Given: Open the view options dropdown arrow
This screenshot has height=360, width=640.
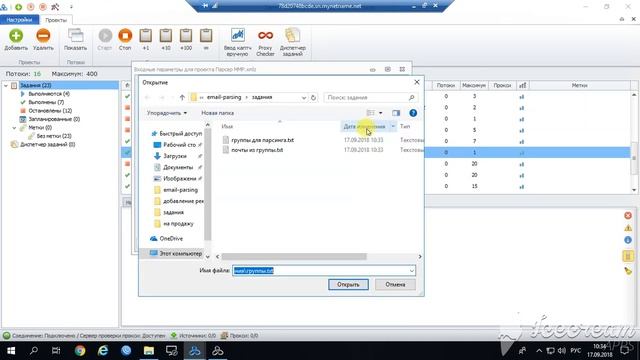Looking at the screenshot, I should tap(380, 113).
